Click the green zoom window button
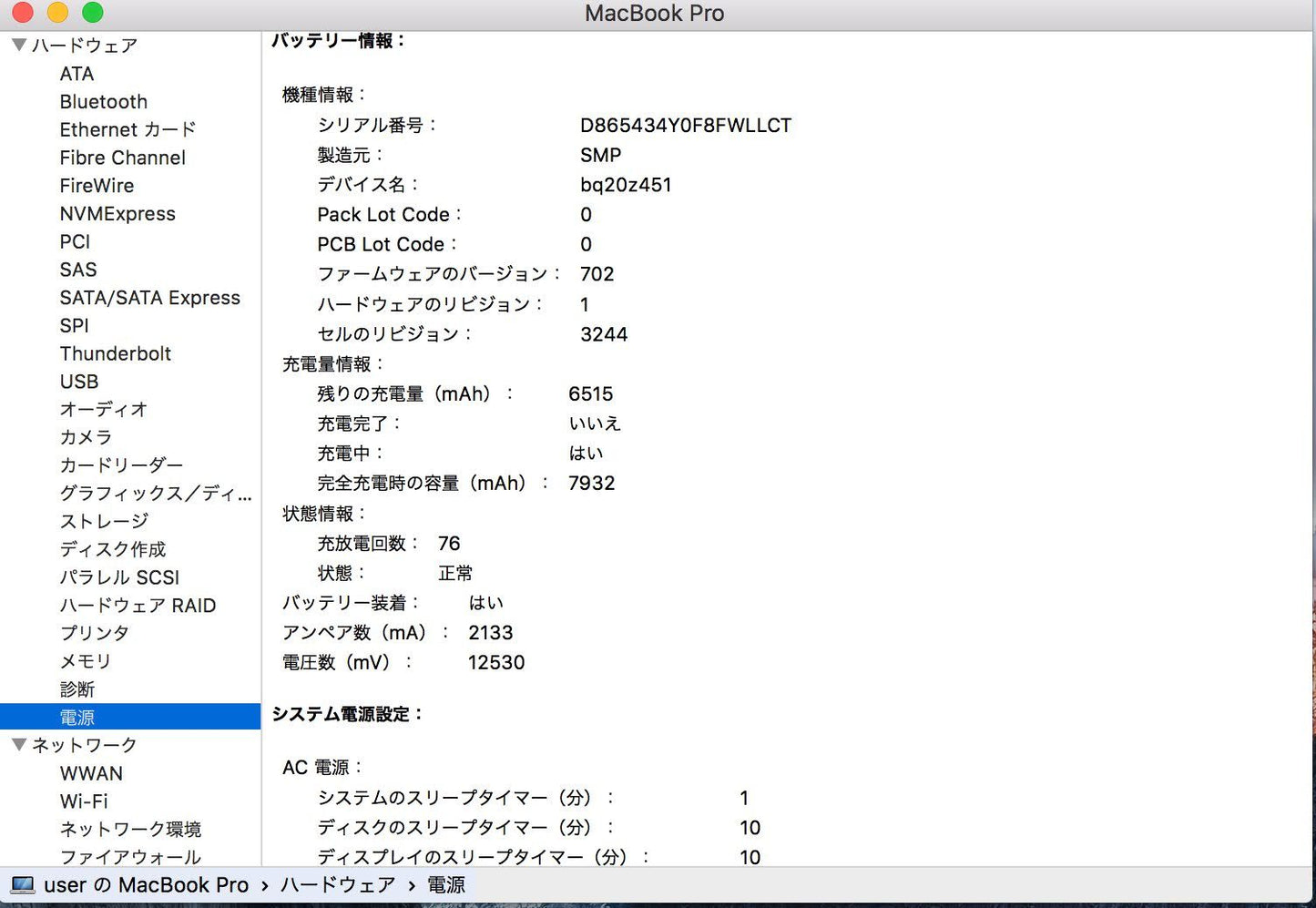This screenshot has width=1316, height=908. [92, 13]
